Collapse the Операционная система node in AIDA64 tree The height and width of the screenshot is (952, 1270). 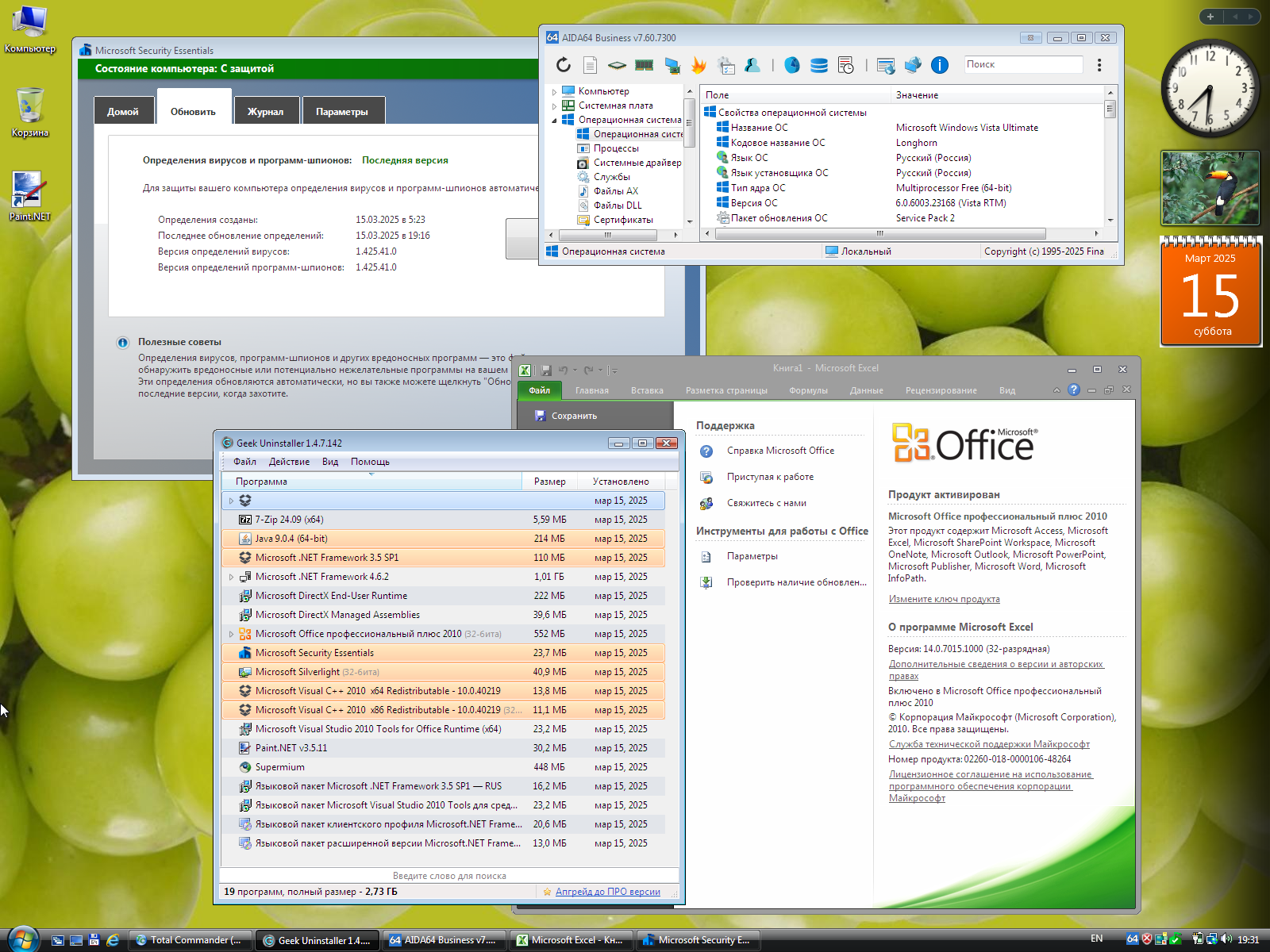pyautogui.click(x=554, y=121)
